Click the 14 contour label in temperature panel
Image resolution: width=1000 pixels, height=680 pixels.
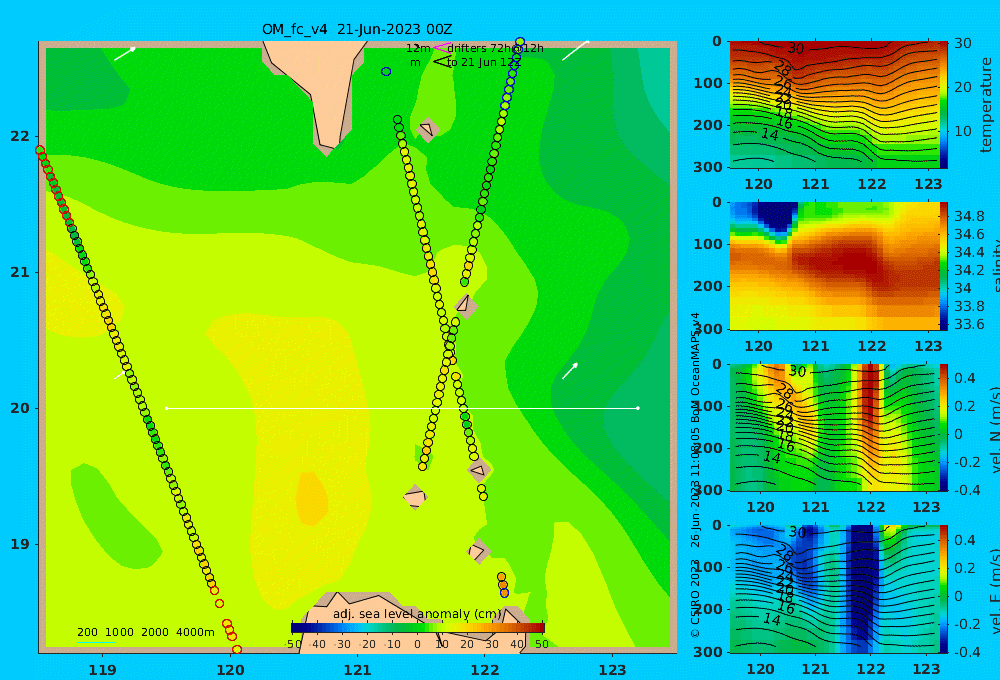tap(770, 135)
